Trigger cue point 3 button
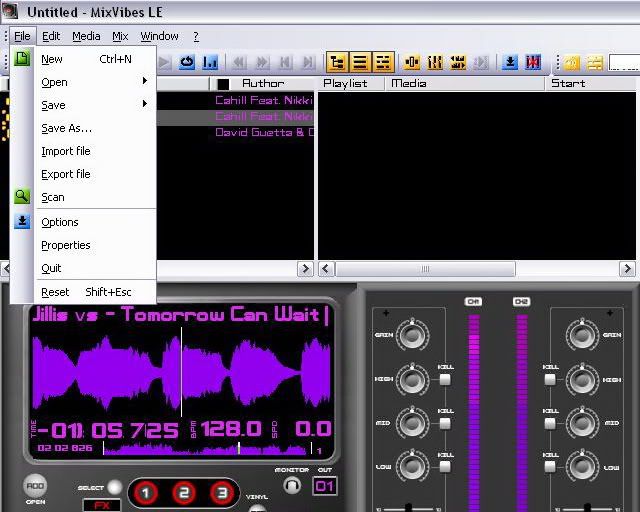This screenshot has height=512, width=640. (222, 493)
